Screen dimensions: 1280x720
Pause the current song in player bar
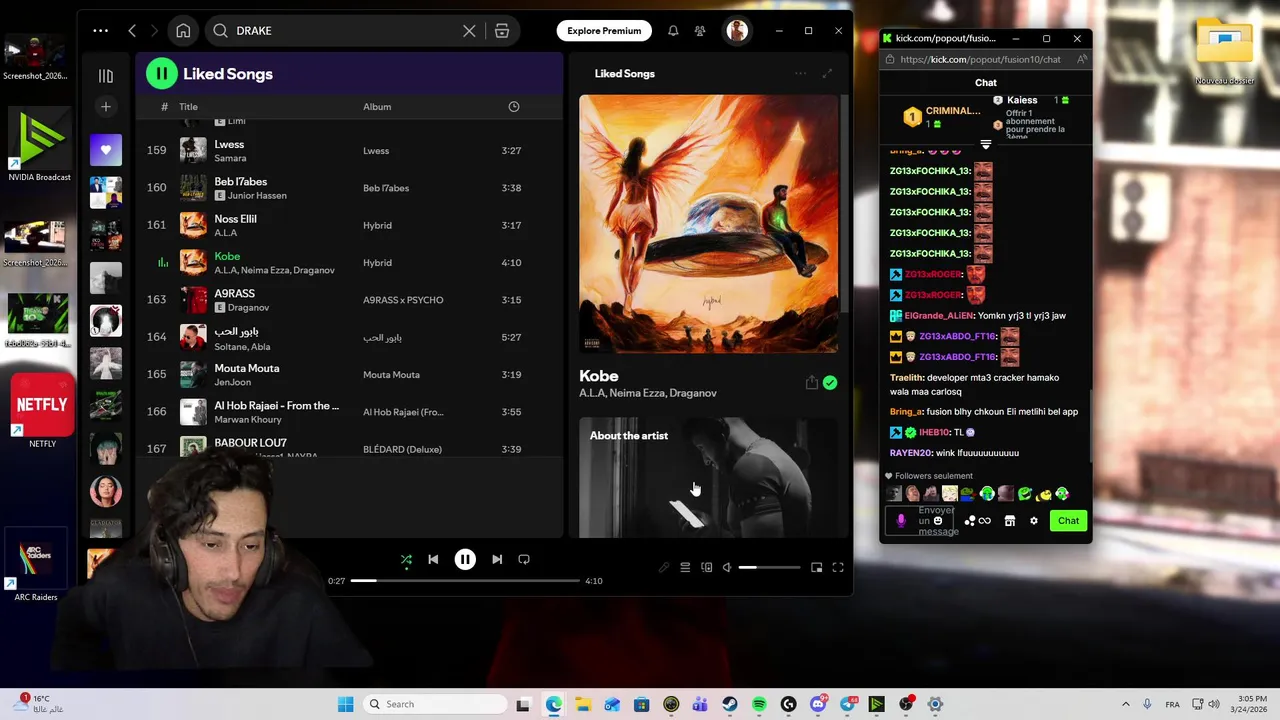tap(465, 559)
